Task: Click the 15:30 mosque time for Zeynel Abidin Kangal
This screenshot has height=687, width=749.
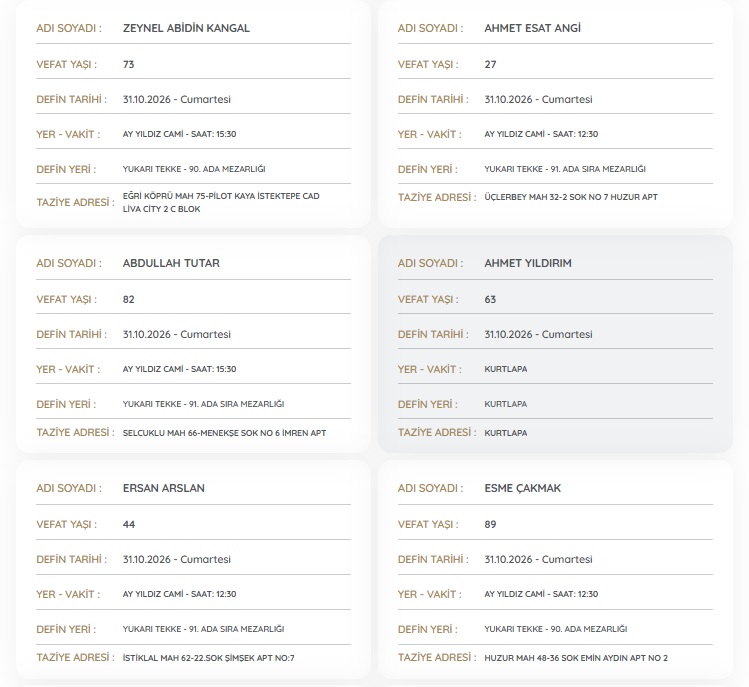Action: (180, 134)
